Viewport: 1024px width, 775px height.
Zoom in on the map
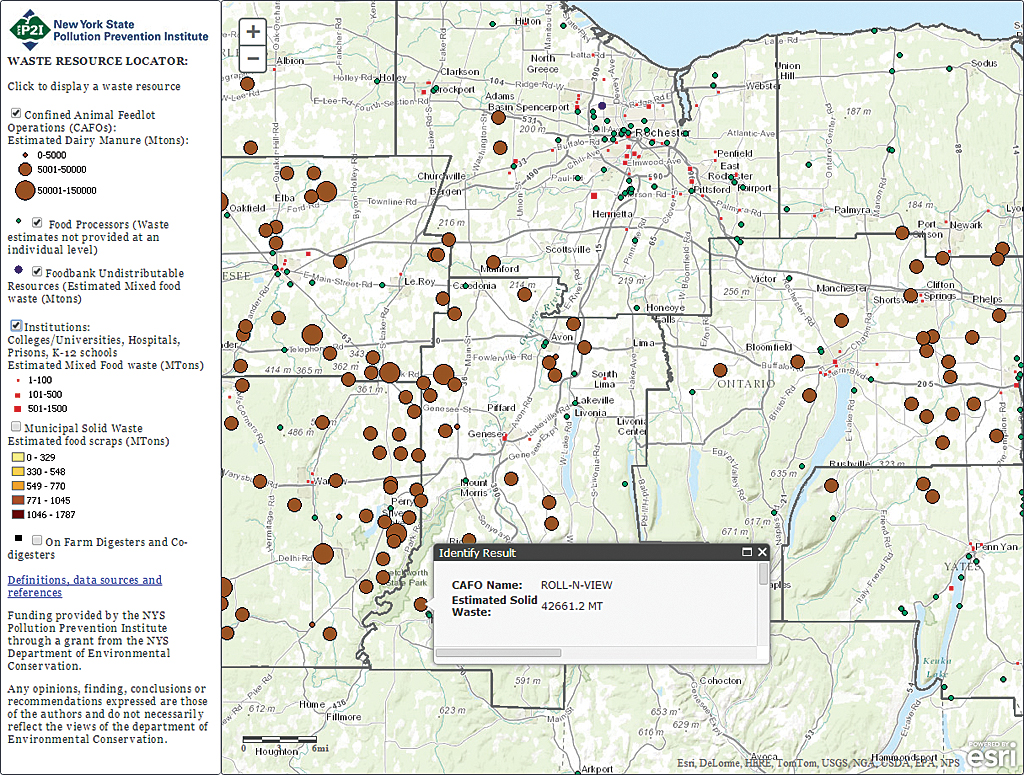pos(253,31)
